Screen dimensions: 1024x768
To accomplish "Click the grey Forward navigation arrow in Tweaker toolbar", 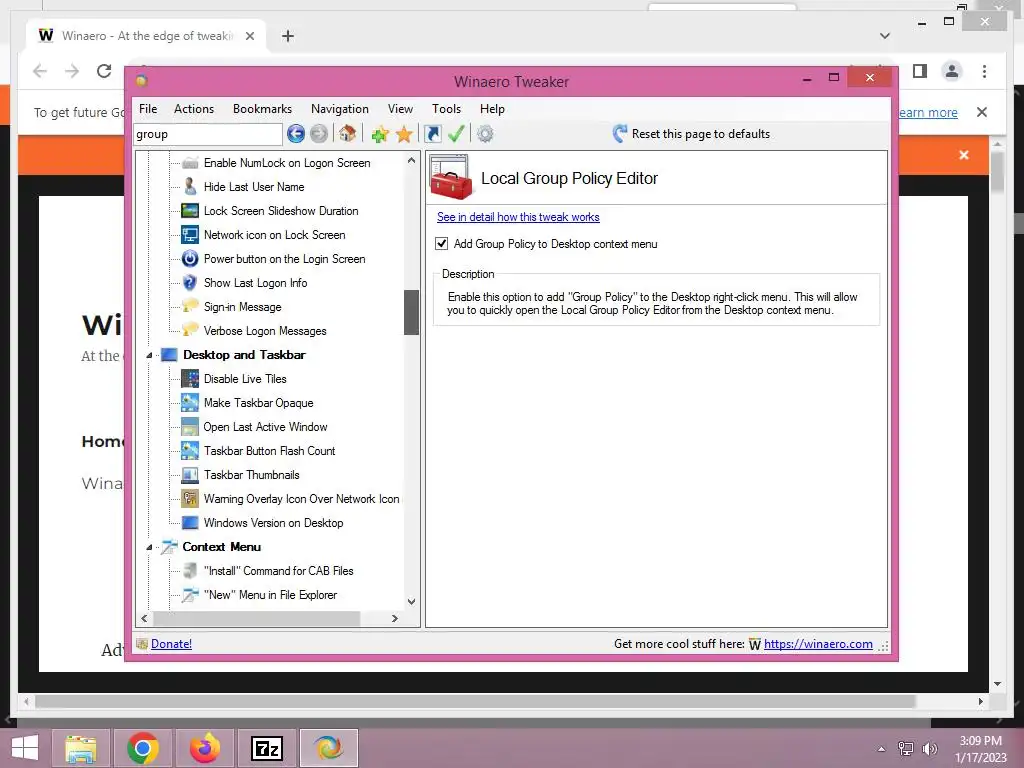I will coord(319,134).
